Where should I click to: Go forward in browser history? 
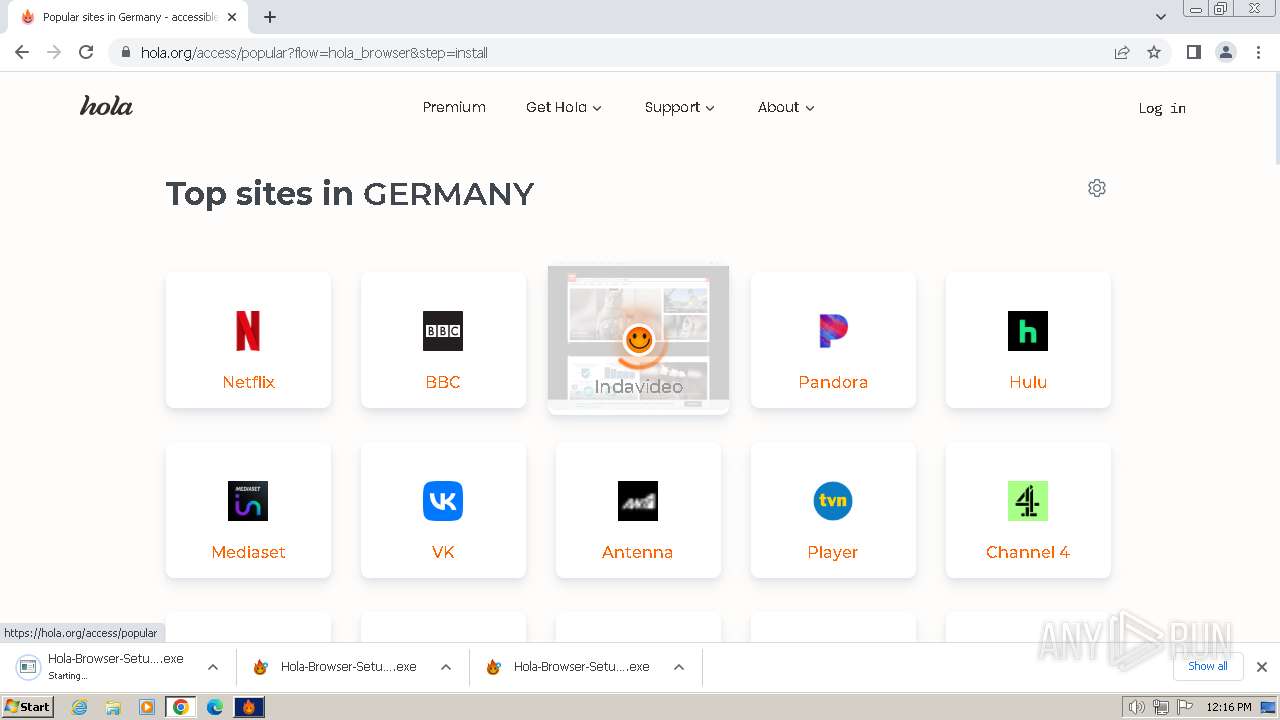tap(54, 52)
